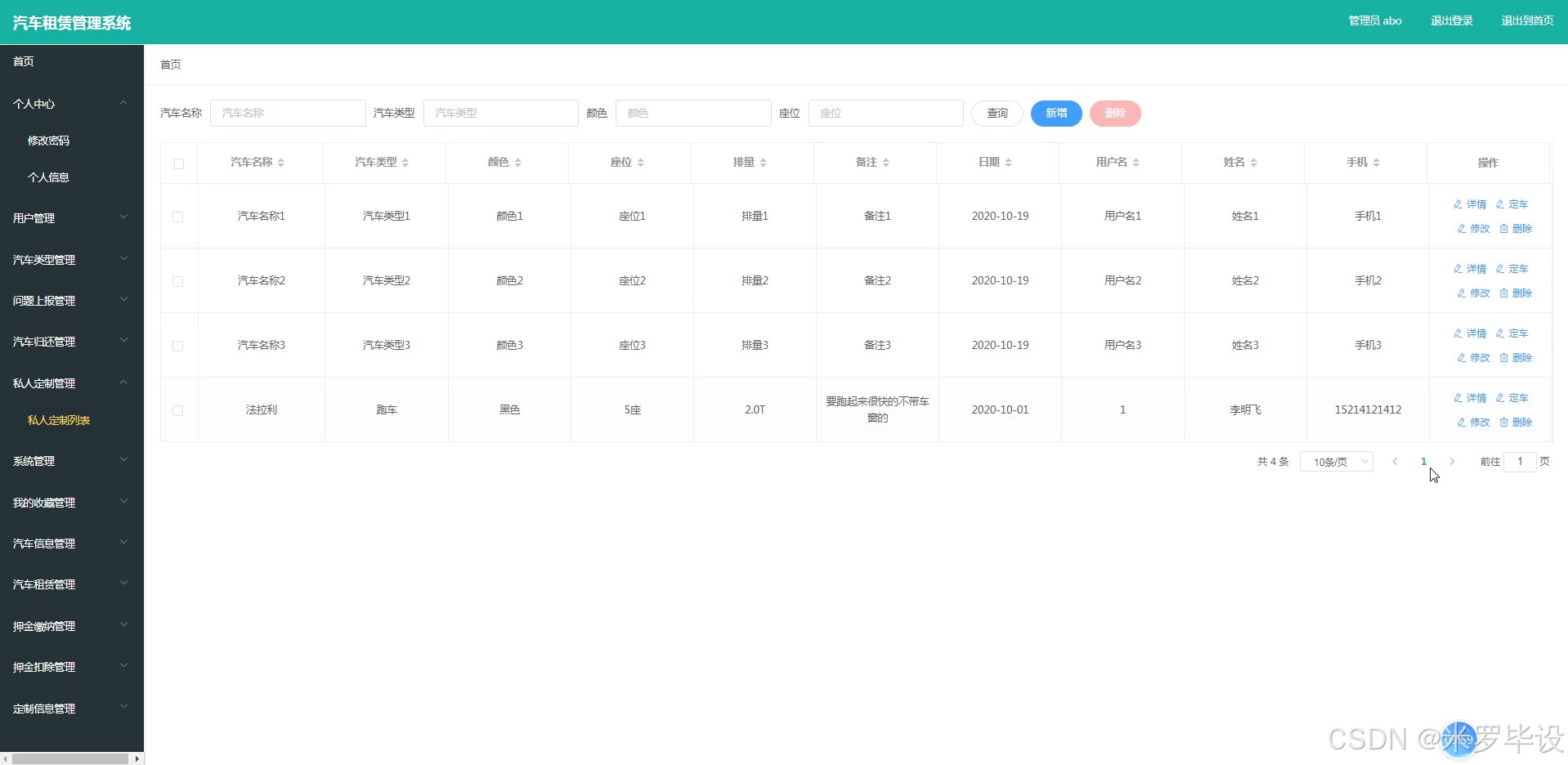Check the row 汽车名称1 checkbox
The width and height of the screenshot is (1568, 765).
tap(177, 217)
